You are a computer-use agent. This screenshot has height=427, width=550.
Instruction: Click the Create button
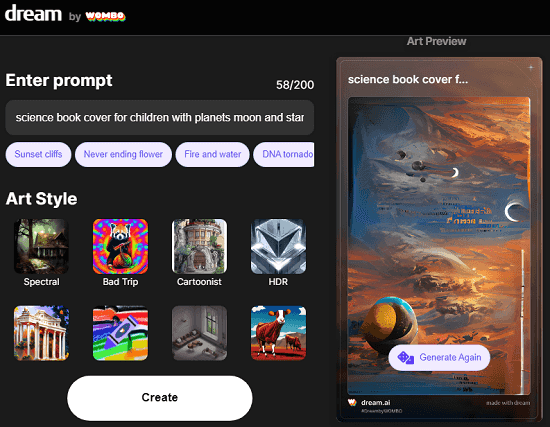tap(160, 398)
